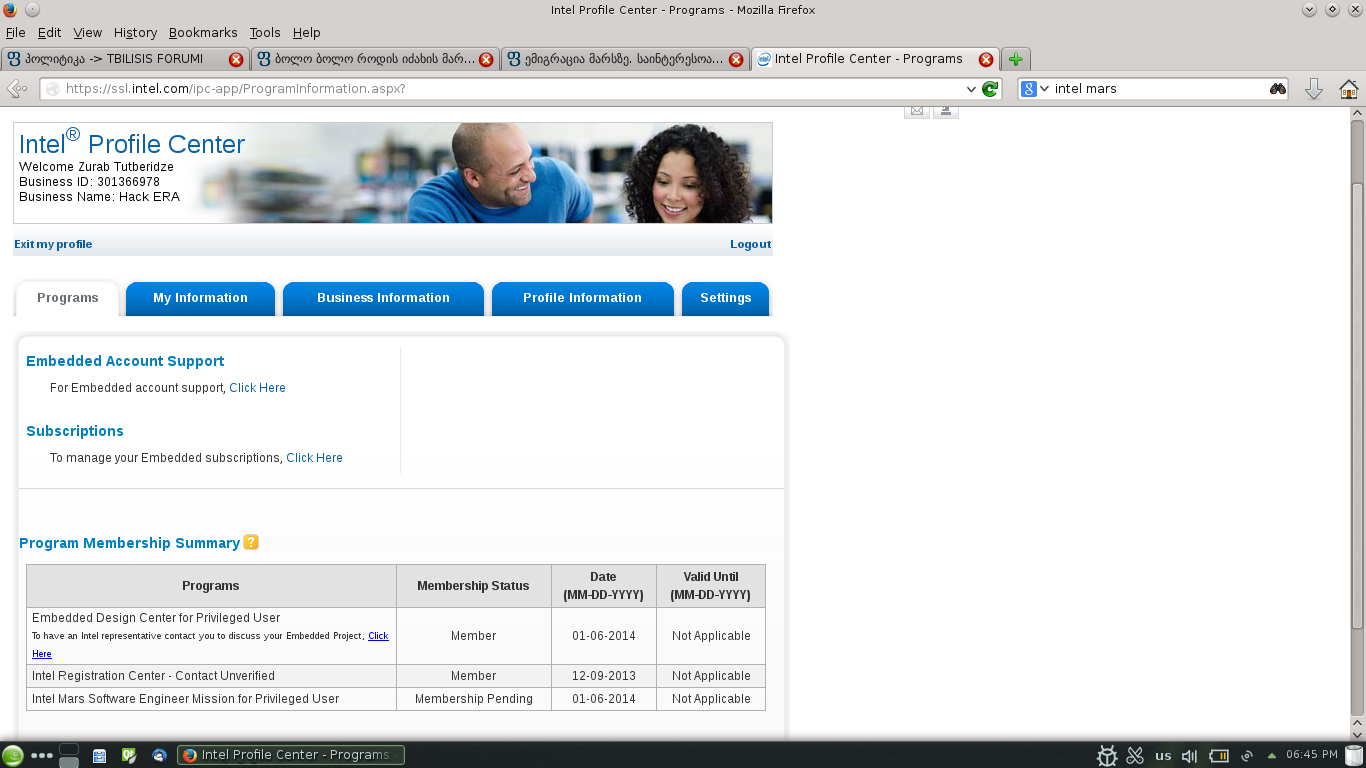
Task: Click the Firefox taskbar window button
Action: click(291, 755)
